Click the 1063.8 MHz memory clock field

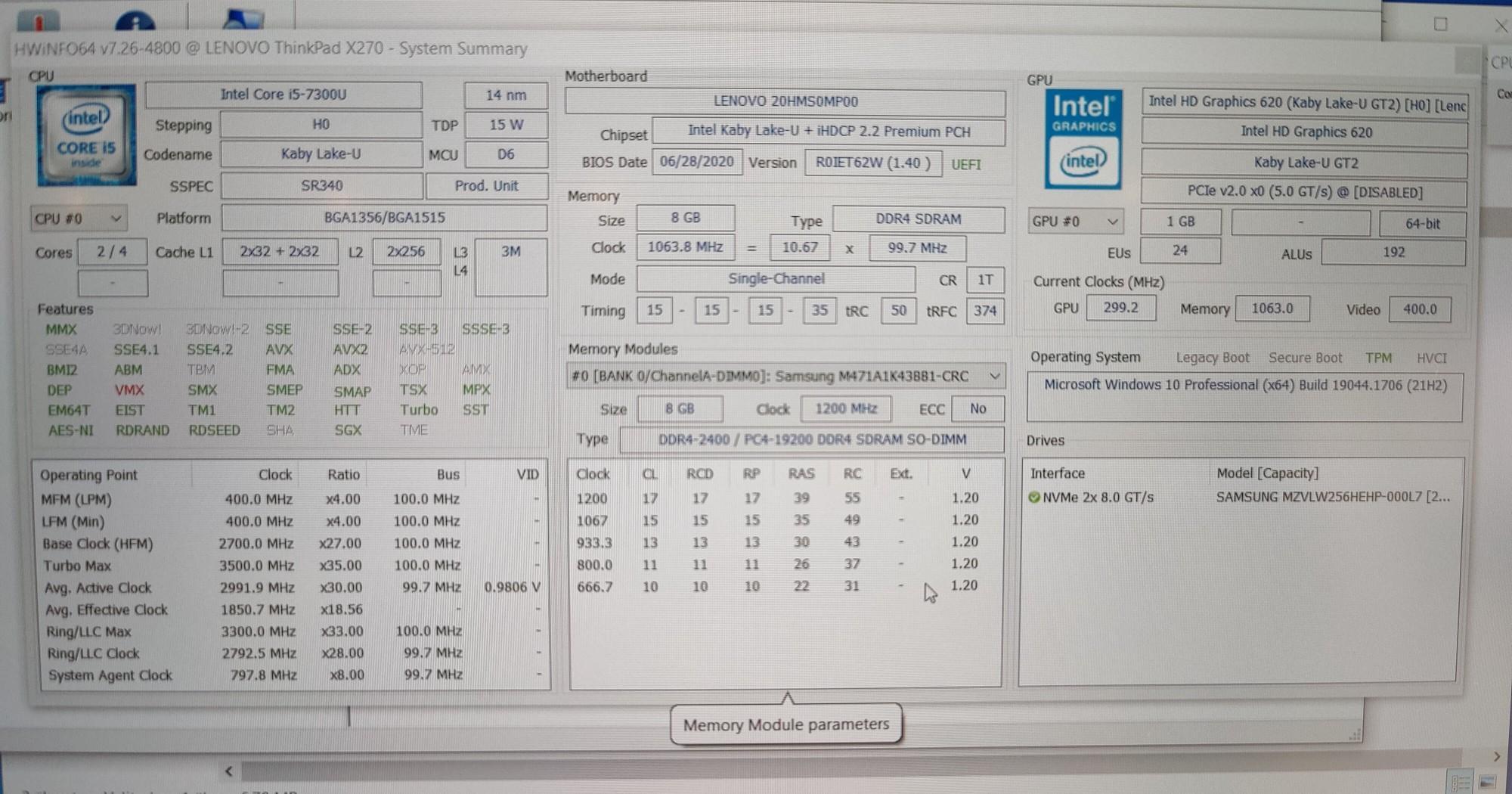click(x=685, y=247)
